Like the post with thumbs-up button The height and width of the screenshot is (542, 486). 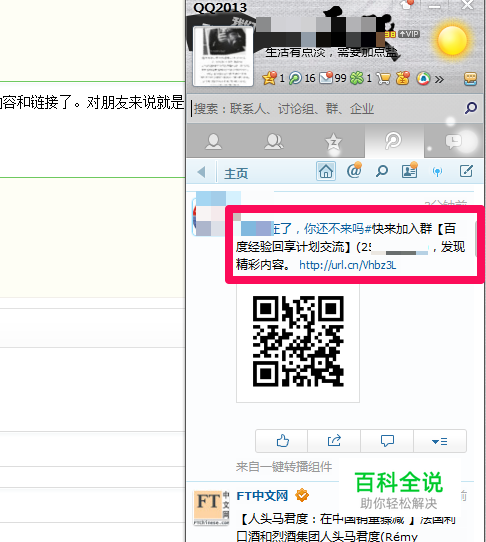(x=282, y=441)
